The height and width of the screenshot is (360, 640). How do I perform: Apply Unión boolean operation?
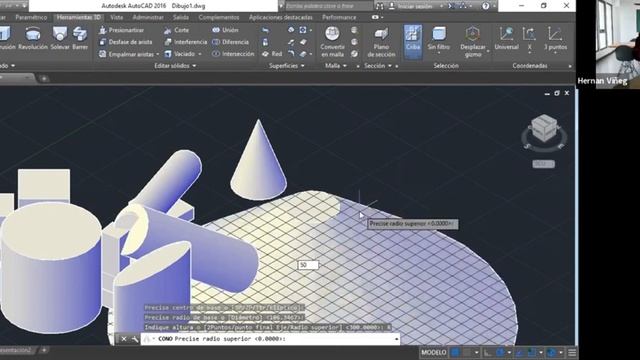click(x=225, y=30)
